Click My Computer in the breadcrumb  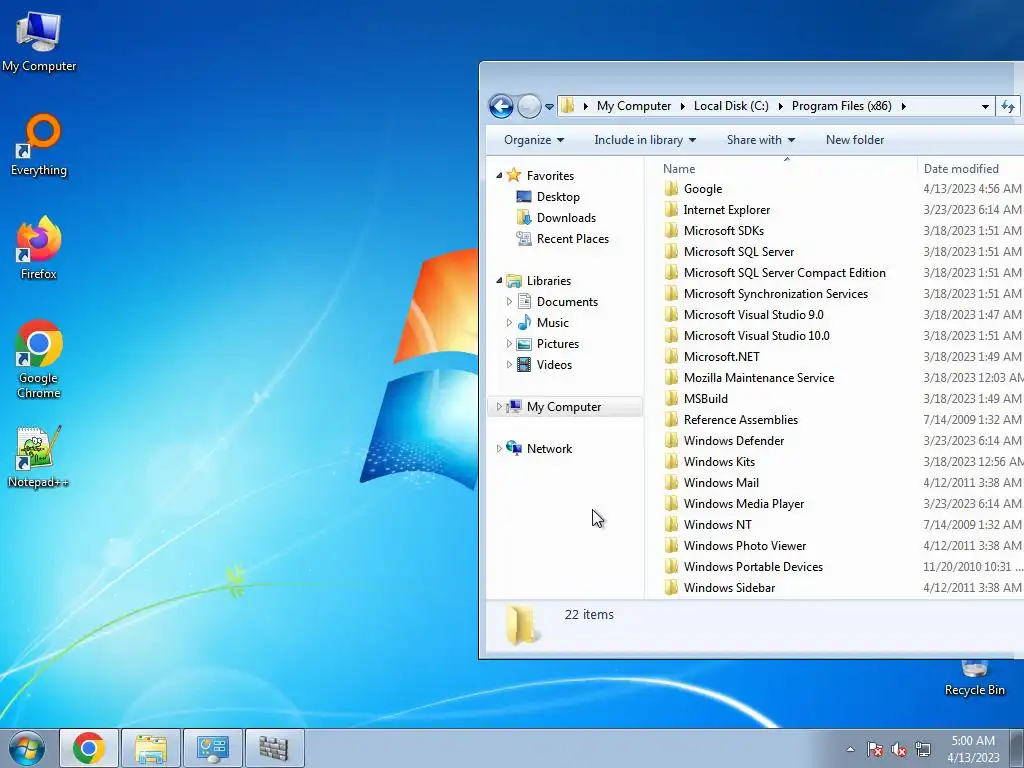click(633, 106)
